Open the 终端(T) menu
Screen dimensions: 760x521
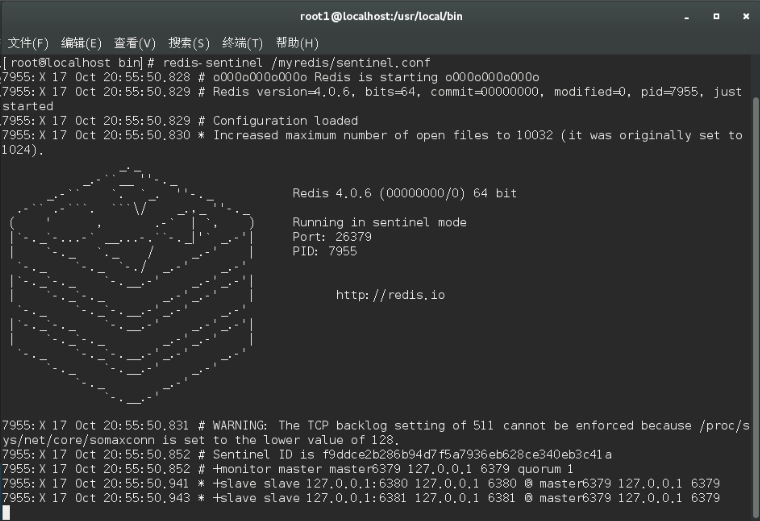[242, 43]
